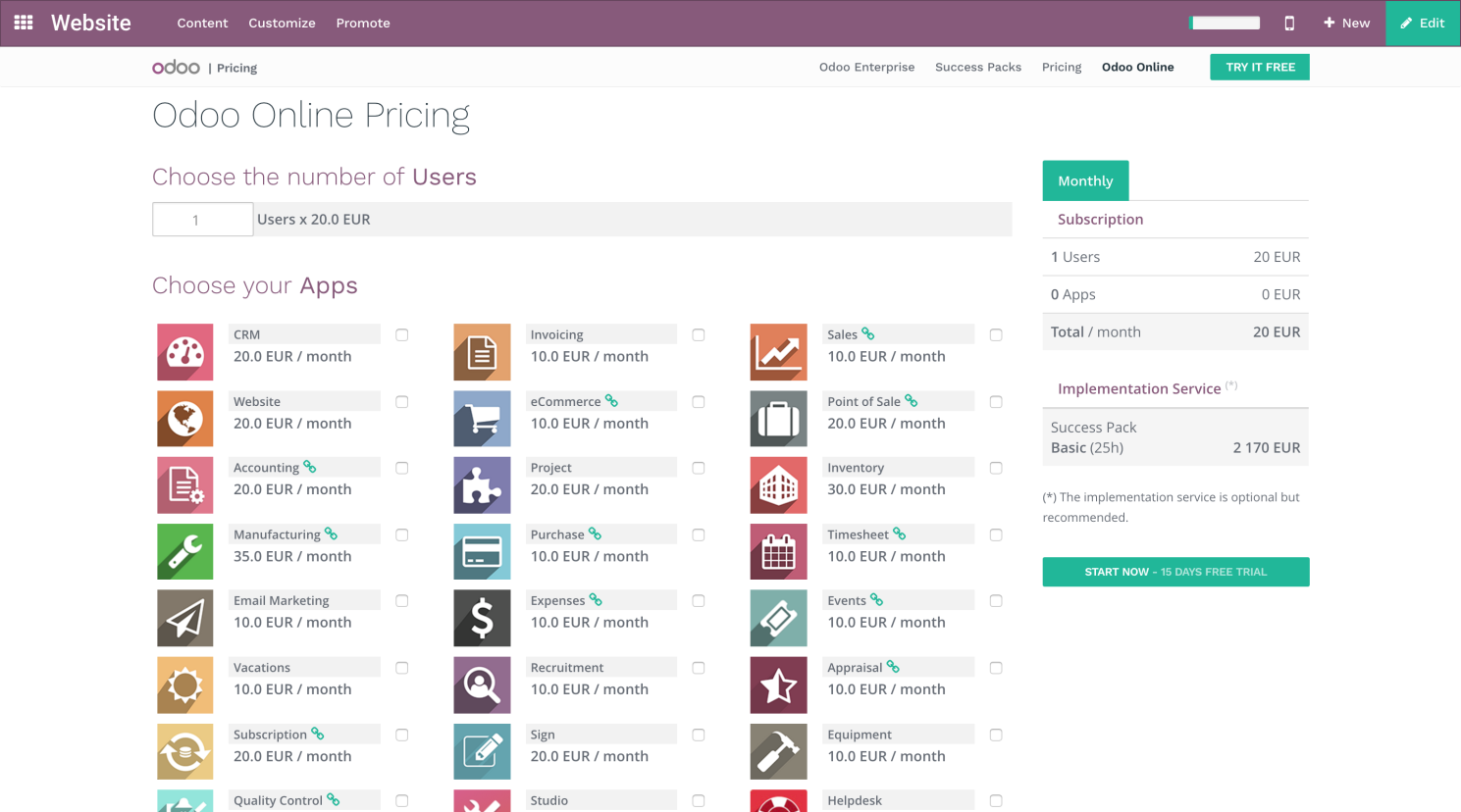Click the number of users field

(x=202, y=220)
